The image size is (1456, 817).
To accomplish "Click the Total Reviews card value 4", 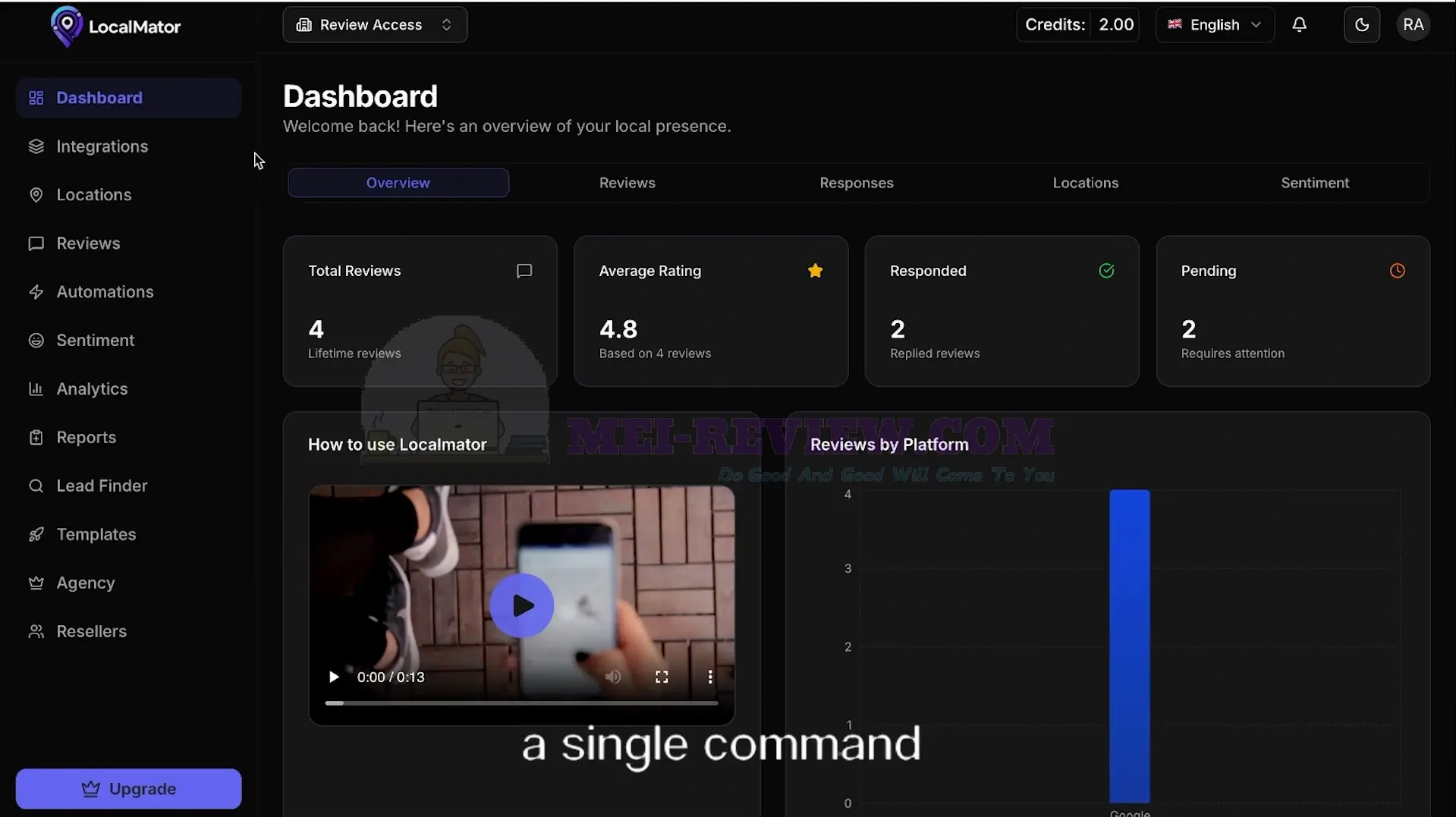I will click(x=316, y=329).
